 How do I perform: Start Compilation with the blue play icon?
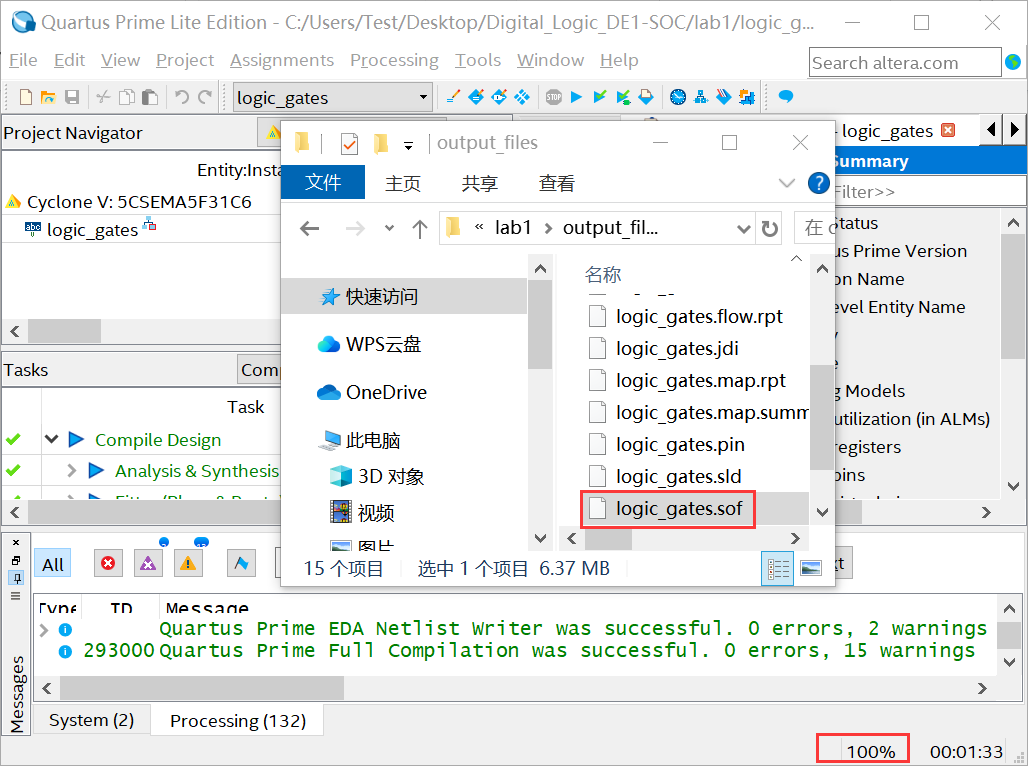577,97
